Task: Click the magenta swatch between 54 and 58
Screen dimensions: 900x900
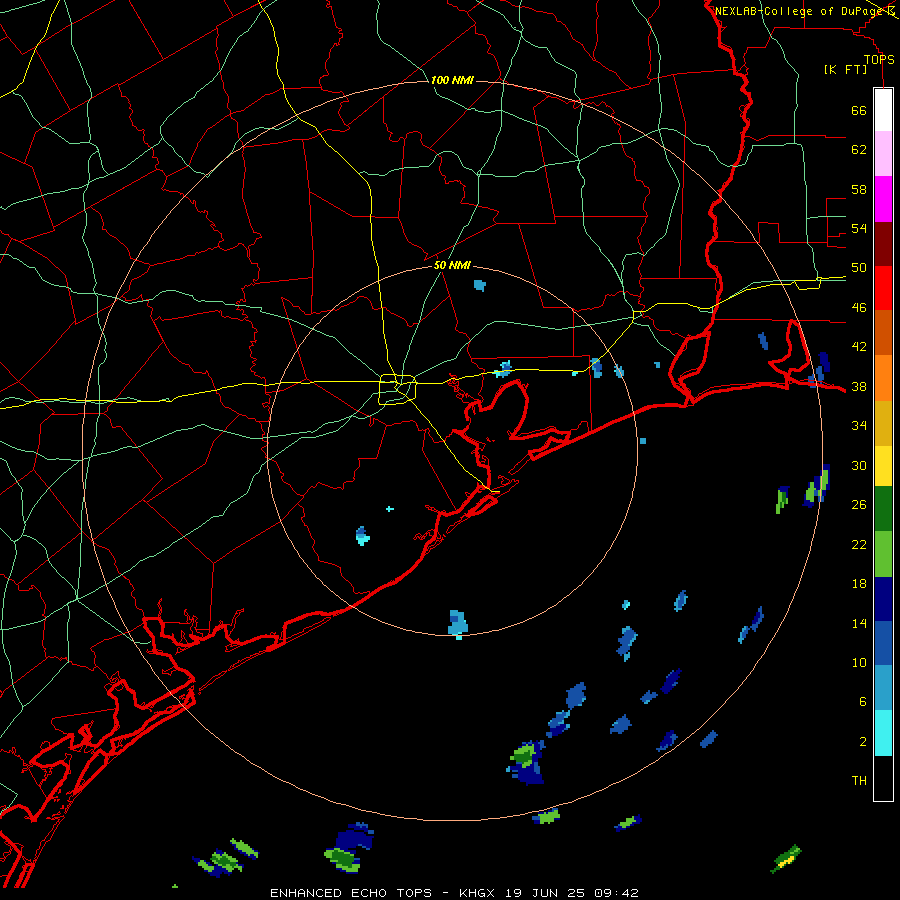Action: 883,199
